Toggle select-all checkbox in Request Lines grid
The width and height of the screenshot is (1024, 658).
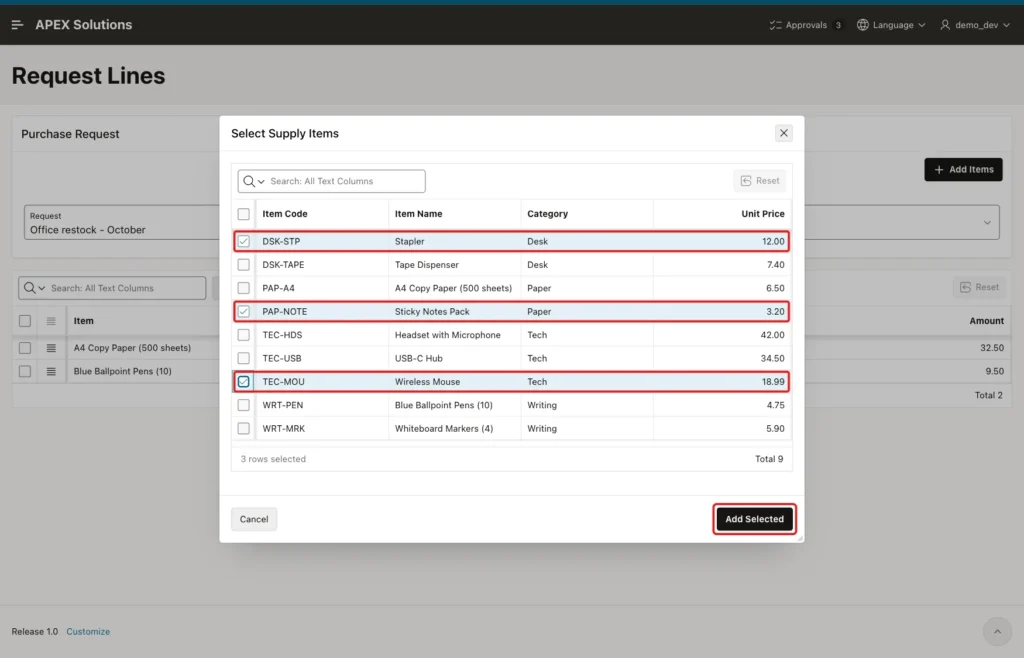point(25,321)
